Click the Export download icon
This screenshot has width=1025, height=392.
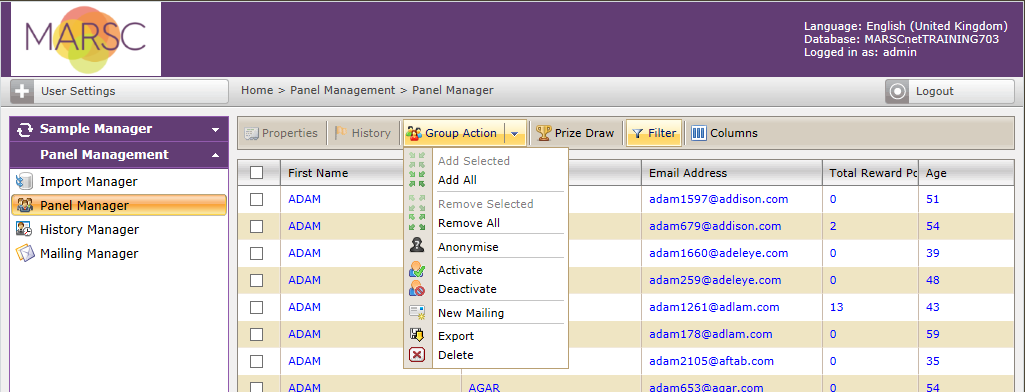point(416,335)
